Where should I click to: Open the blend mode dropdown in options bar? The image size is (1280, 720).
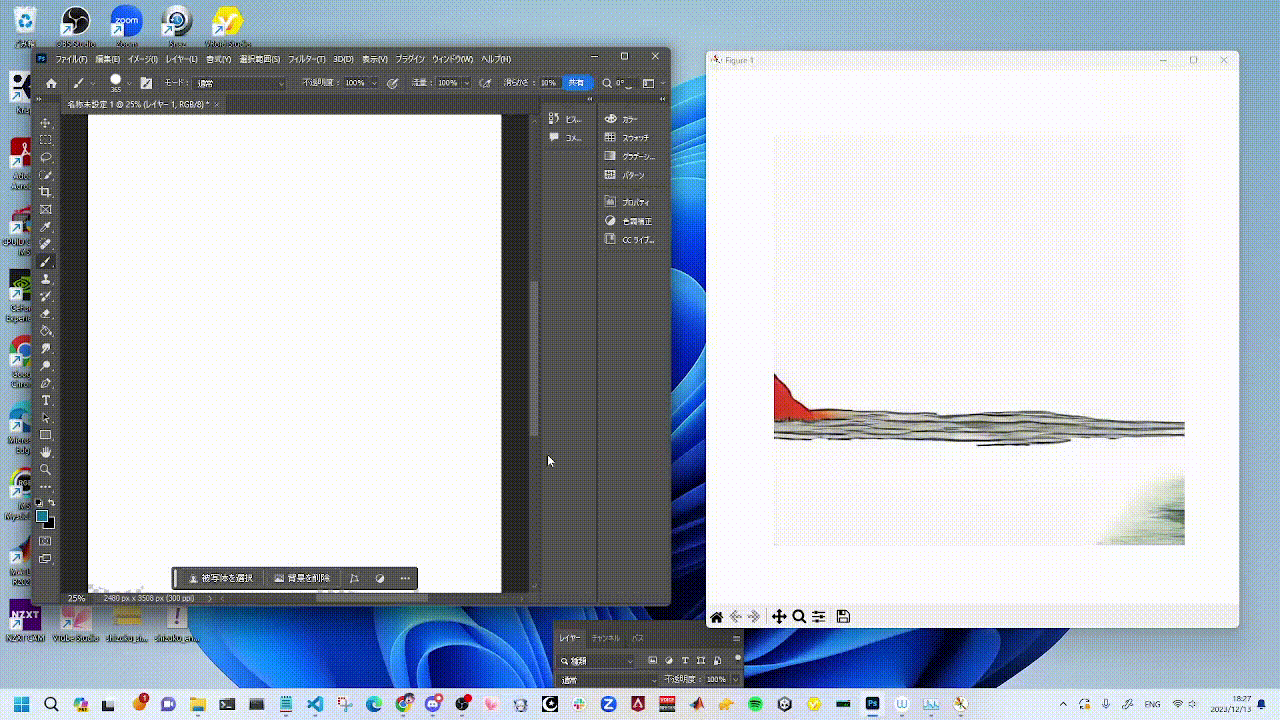(x=240, y=83)
